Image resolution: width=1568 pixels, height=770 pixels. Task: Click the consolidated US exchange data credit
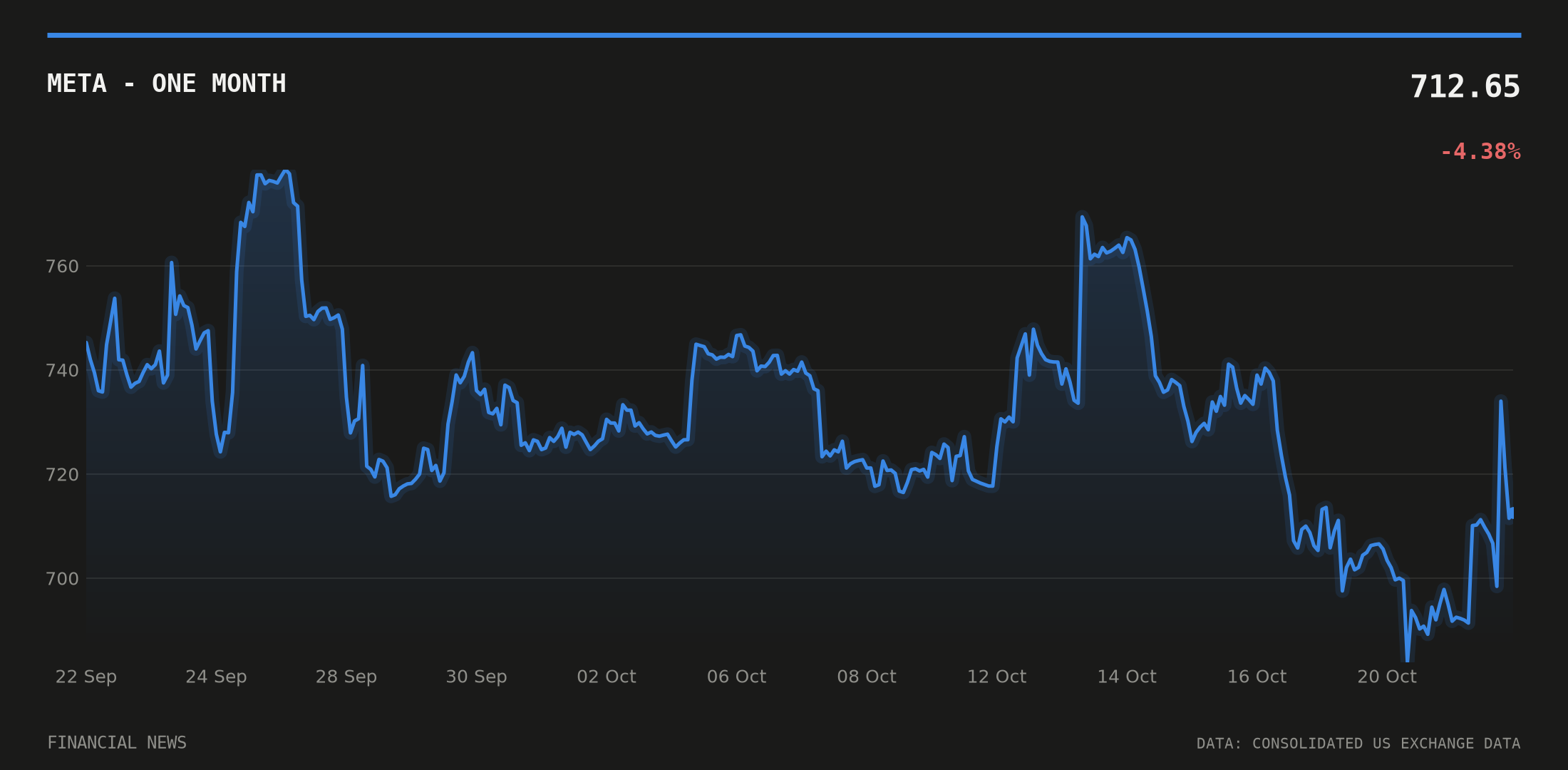click(1358, 744)
